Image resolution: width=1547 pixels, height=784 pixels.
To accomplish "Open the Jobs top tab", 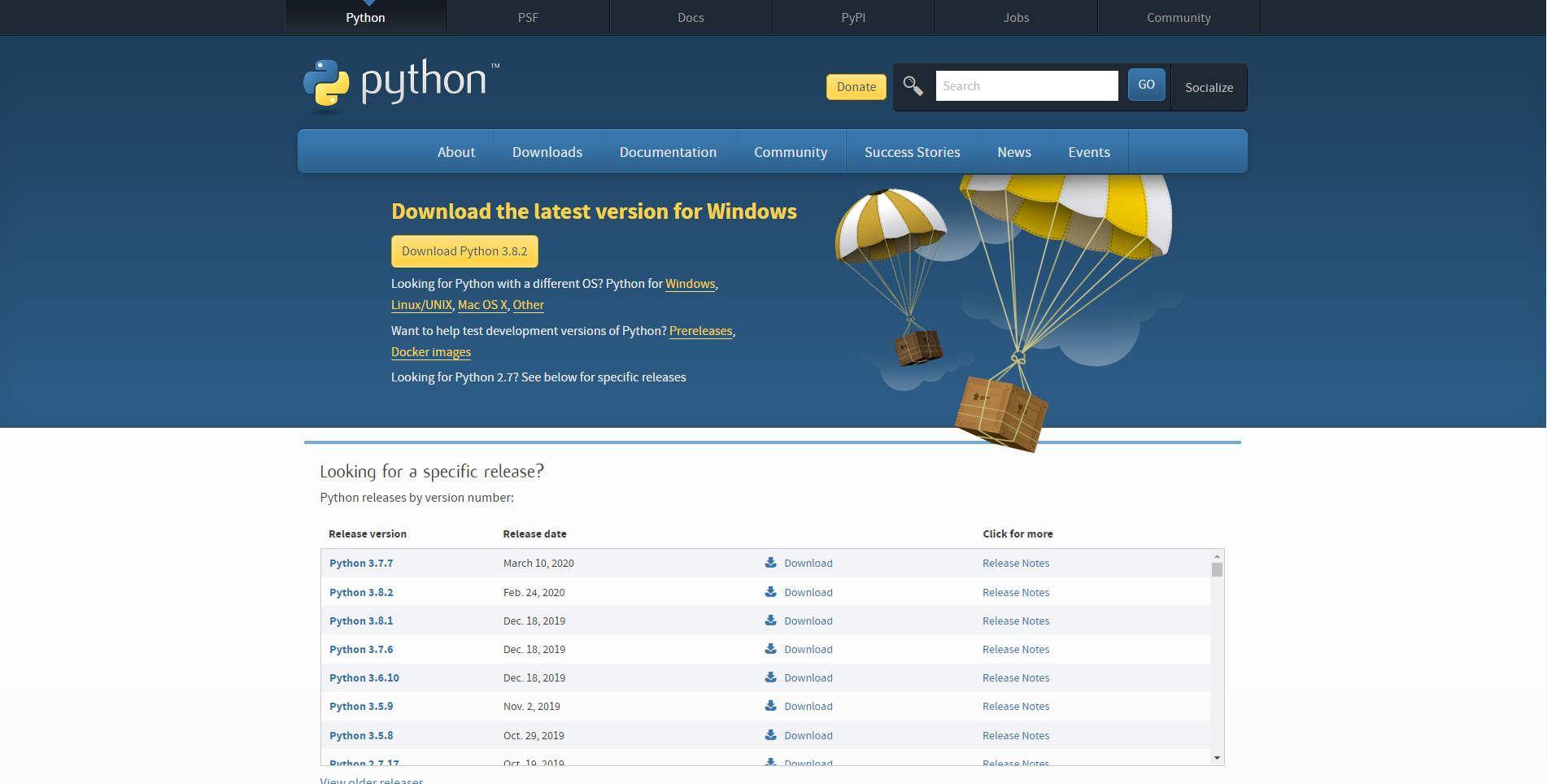I will click(x=1017, y=17).
